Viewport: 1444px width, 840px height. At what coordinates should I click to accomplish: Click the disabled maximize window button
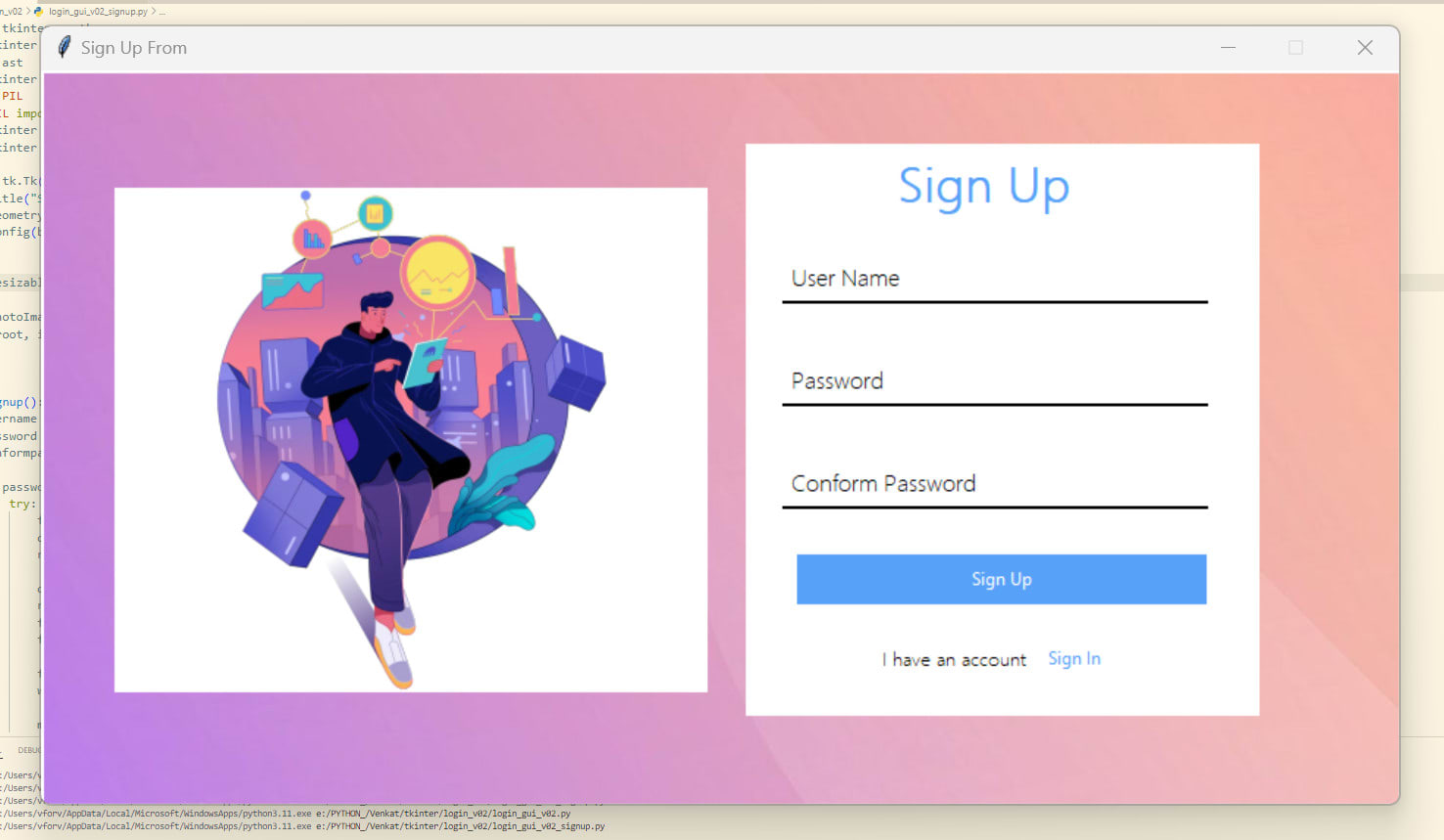(x=1295, y=47)
